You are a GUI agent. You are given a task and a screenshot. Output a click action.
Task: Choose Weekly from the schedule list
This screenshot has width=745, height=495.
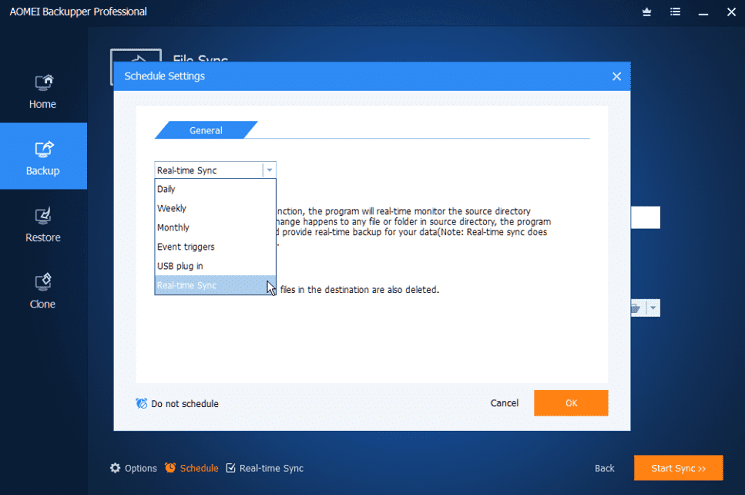click(x=215, y=208)
